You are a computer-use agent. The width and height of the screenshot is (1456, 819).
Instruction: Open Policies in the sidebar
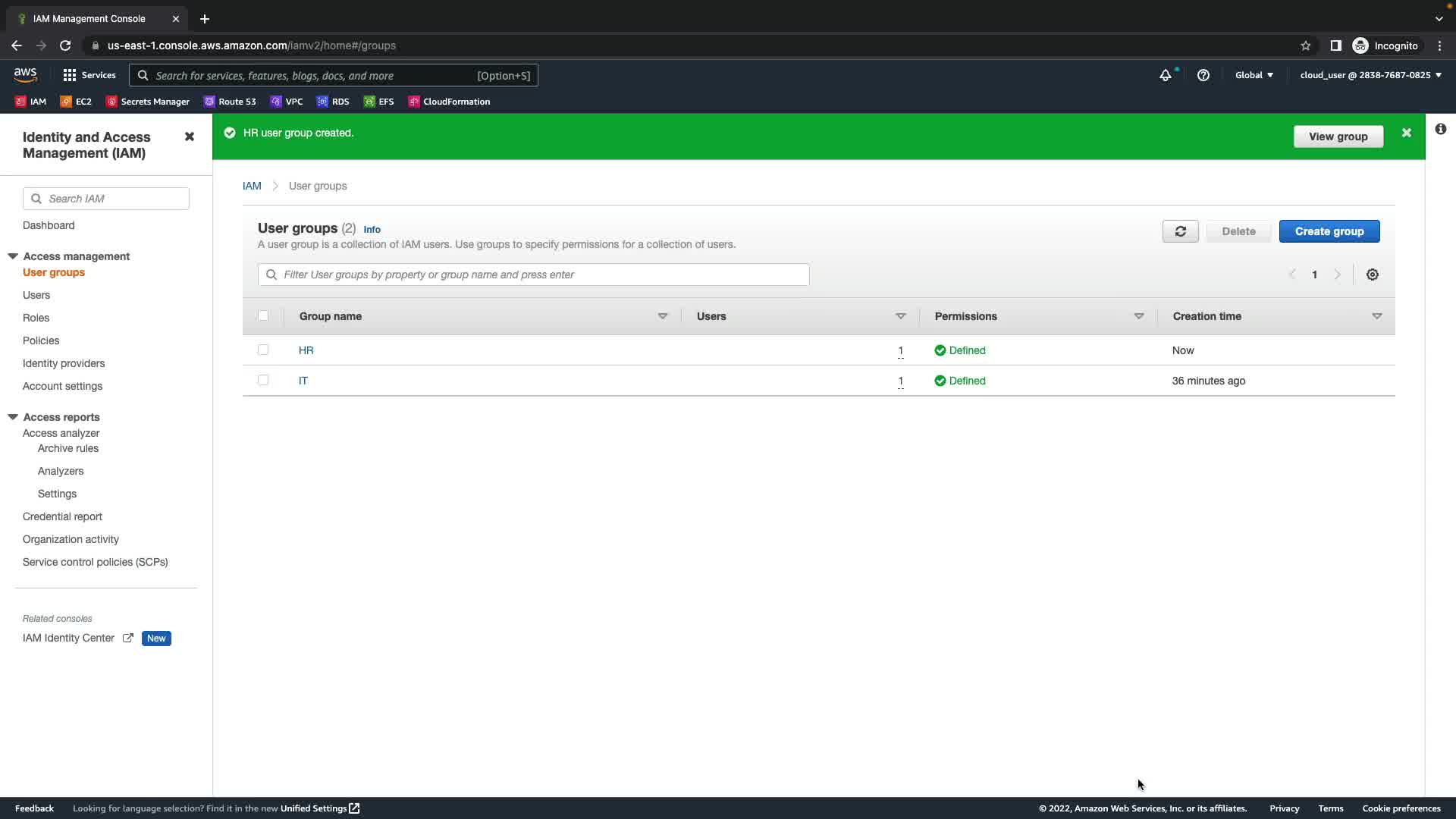point(41,340)
